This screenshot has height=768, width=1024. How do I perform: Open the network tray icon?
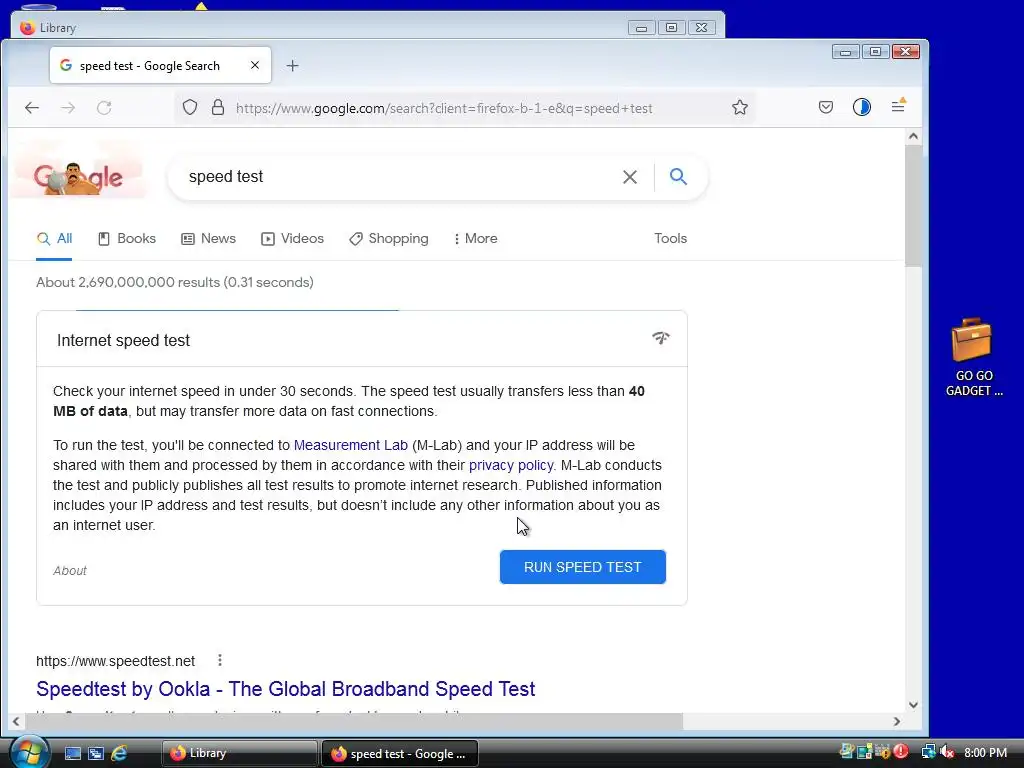pos(928,752)
